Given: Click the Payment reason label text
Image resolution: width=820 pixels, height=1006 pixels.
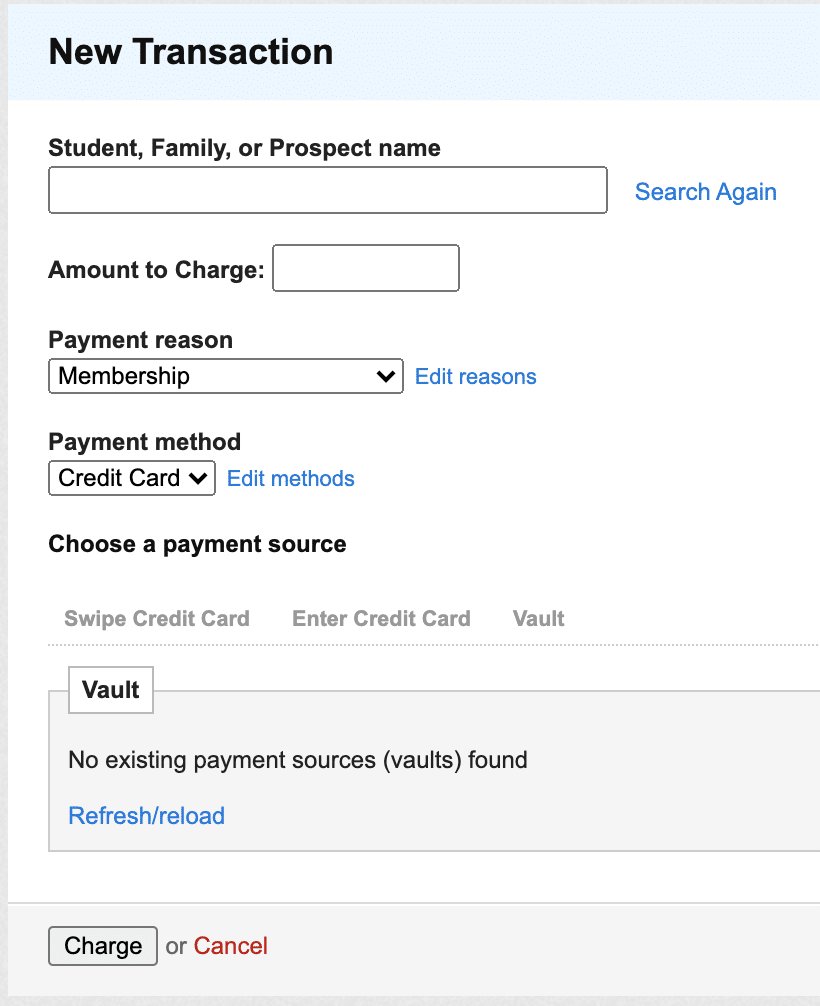Looking at the screenshot, I should (141, 340).
